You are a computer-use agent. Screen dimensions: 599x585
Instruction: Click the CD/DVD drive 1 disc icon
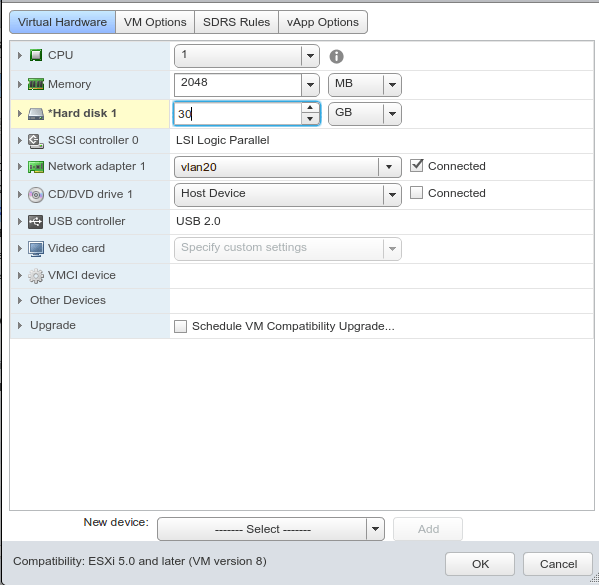pyautogui.click(x=36, y=195)
